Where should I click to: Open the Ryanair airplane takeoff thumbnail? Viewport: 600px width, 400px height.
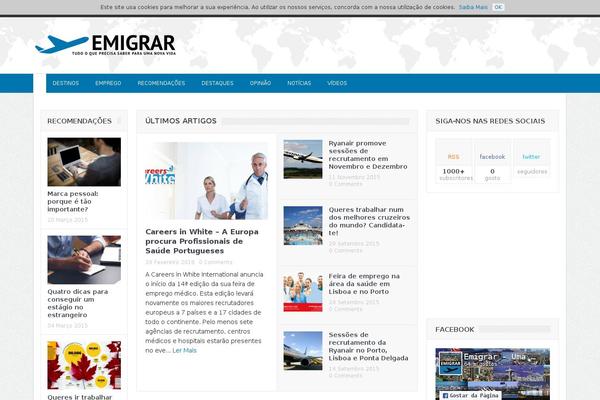click(x=303, y=159)
